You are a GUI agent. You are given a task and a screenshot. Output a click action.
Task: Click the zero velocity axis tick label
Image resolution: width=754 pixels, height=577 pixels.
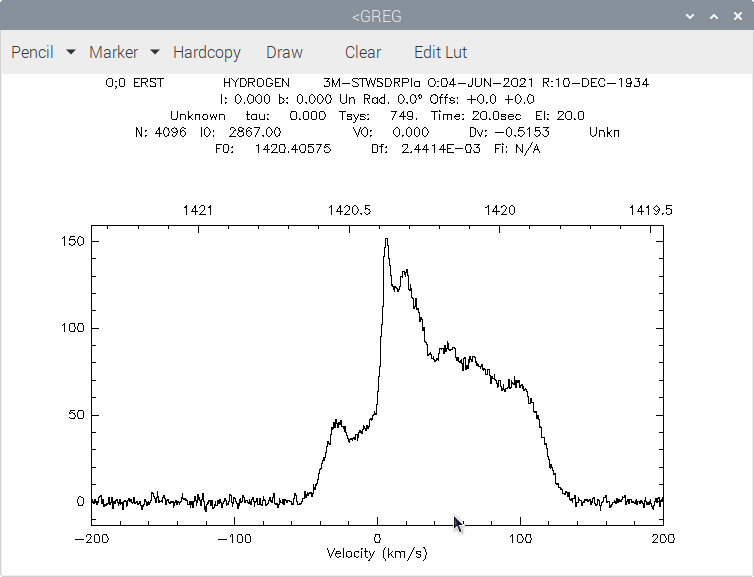pyautogui.click(x=377, y=539)
